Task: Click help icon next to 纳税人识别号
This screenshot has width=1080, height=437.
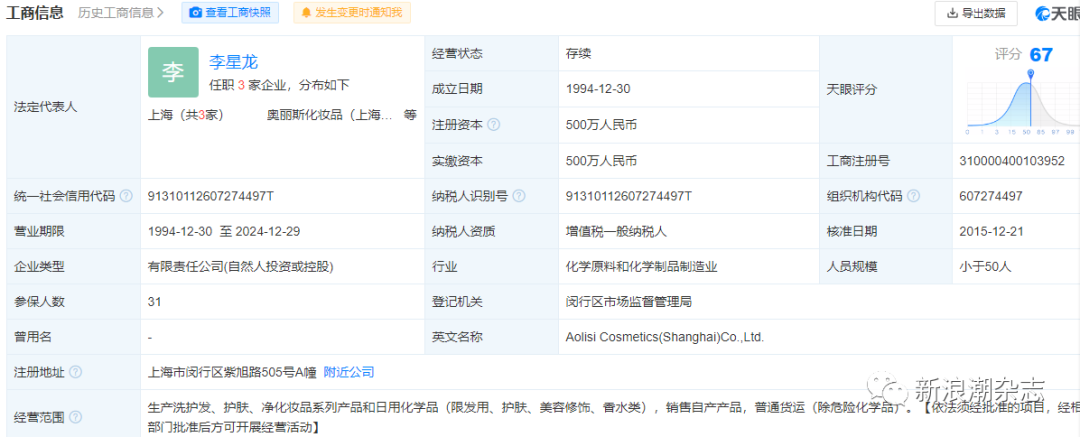Action: coord(519,196)
